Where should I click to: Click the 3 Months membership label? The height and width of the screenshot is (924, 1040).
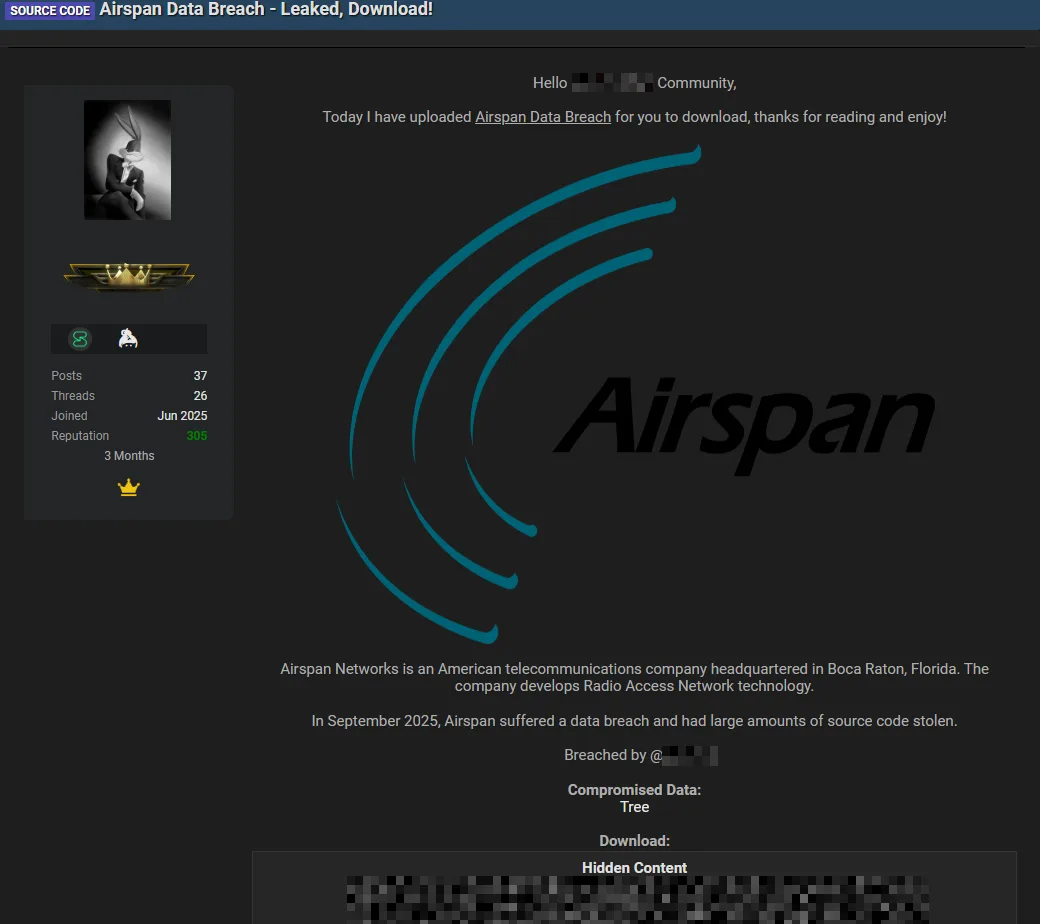128,455
